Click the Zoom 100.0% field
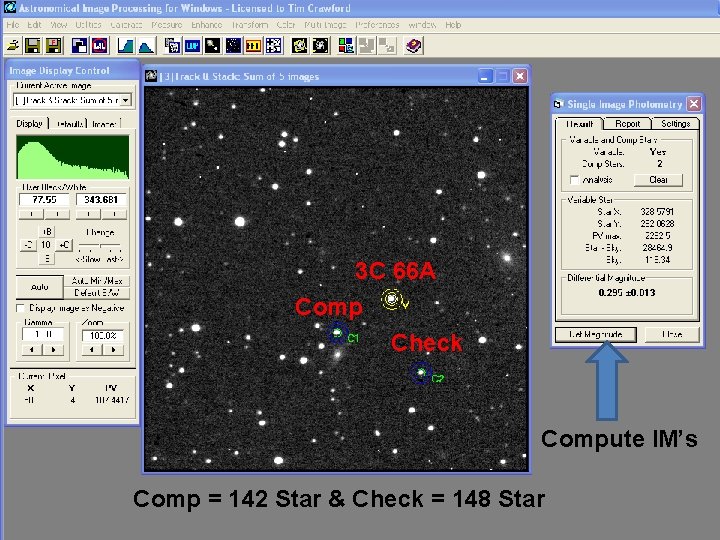 (103, 336)
